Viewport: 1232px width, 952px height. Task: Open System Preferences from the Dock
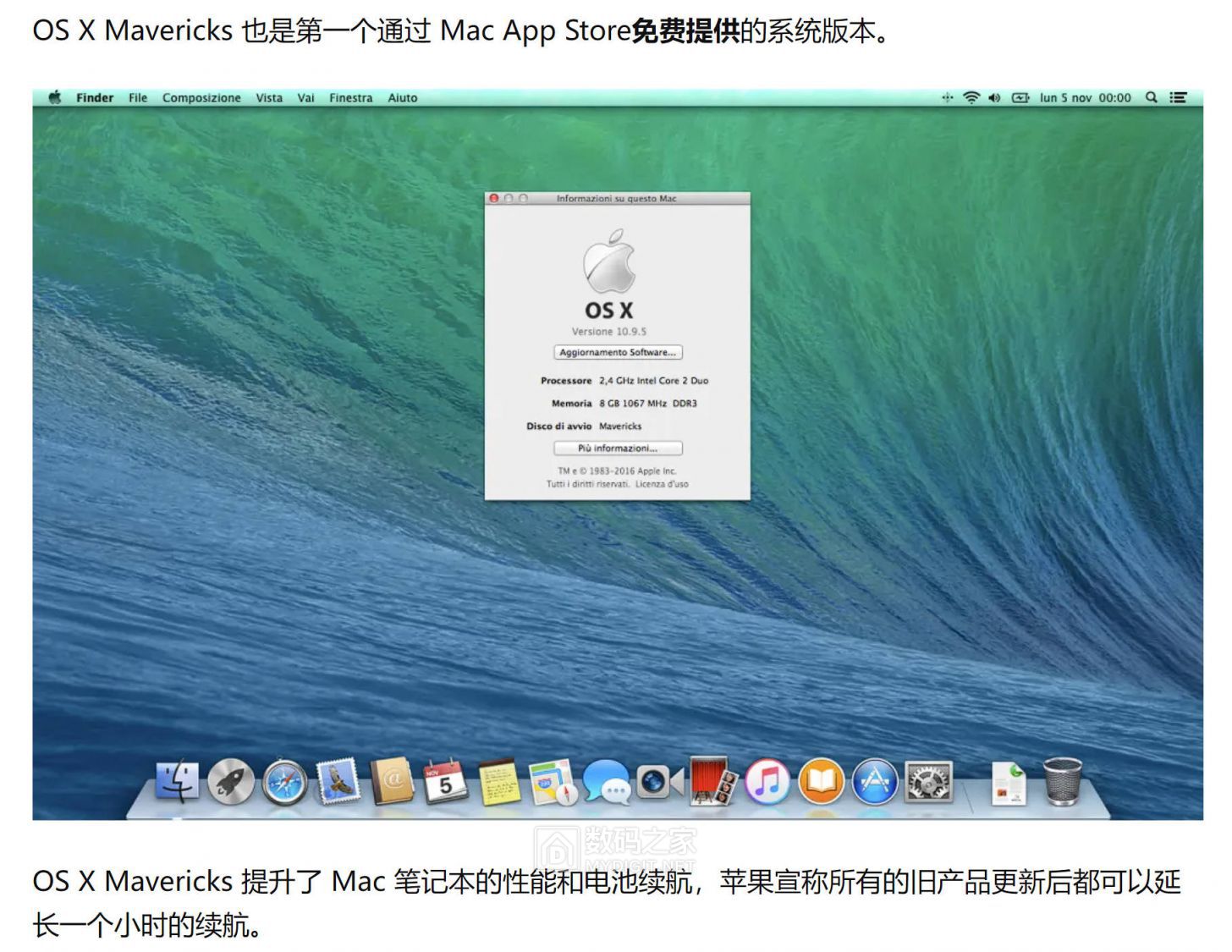point(929,783)
